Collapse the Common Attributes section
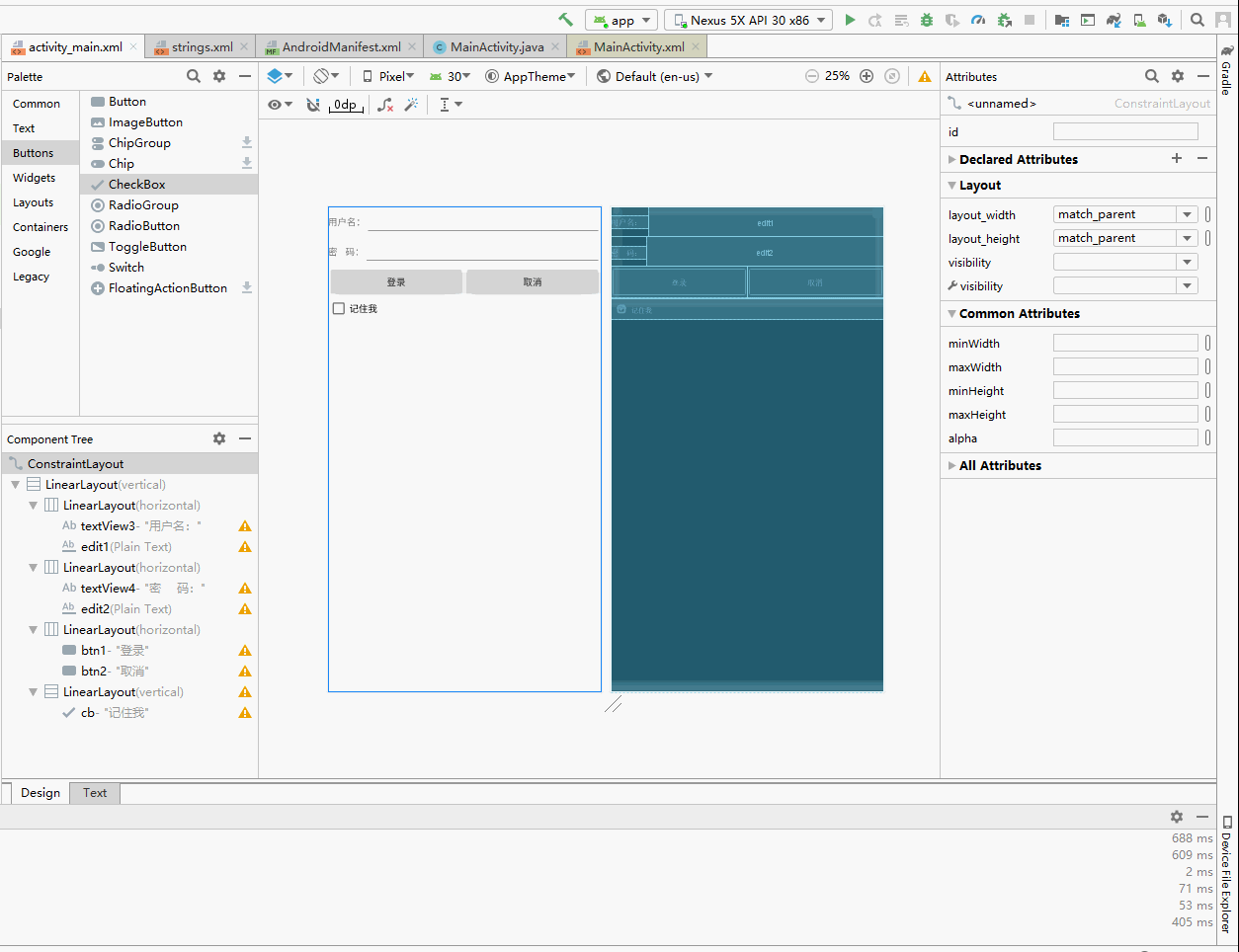Image resolution: width=1239 pixels, height=952 pixels. pyautogui.click(x=951, y=313)
